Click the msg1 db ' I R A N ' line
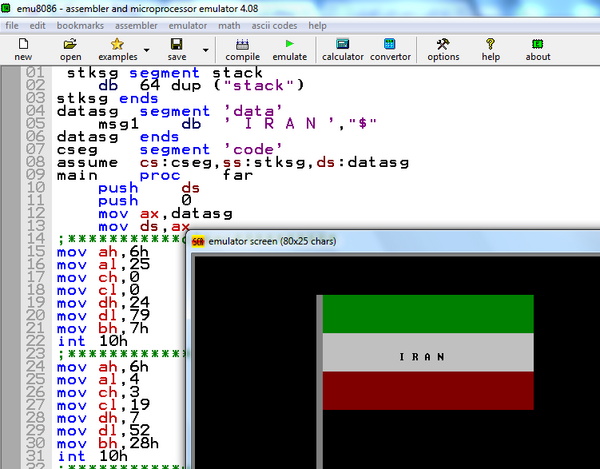The width and height of the screenshot is (600, 469). (x=238, y=124)
